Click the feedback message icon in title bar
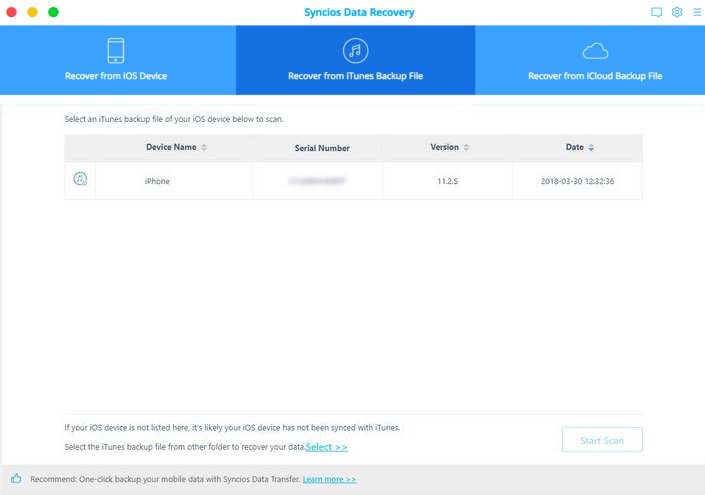 coord(656,12)
